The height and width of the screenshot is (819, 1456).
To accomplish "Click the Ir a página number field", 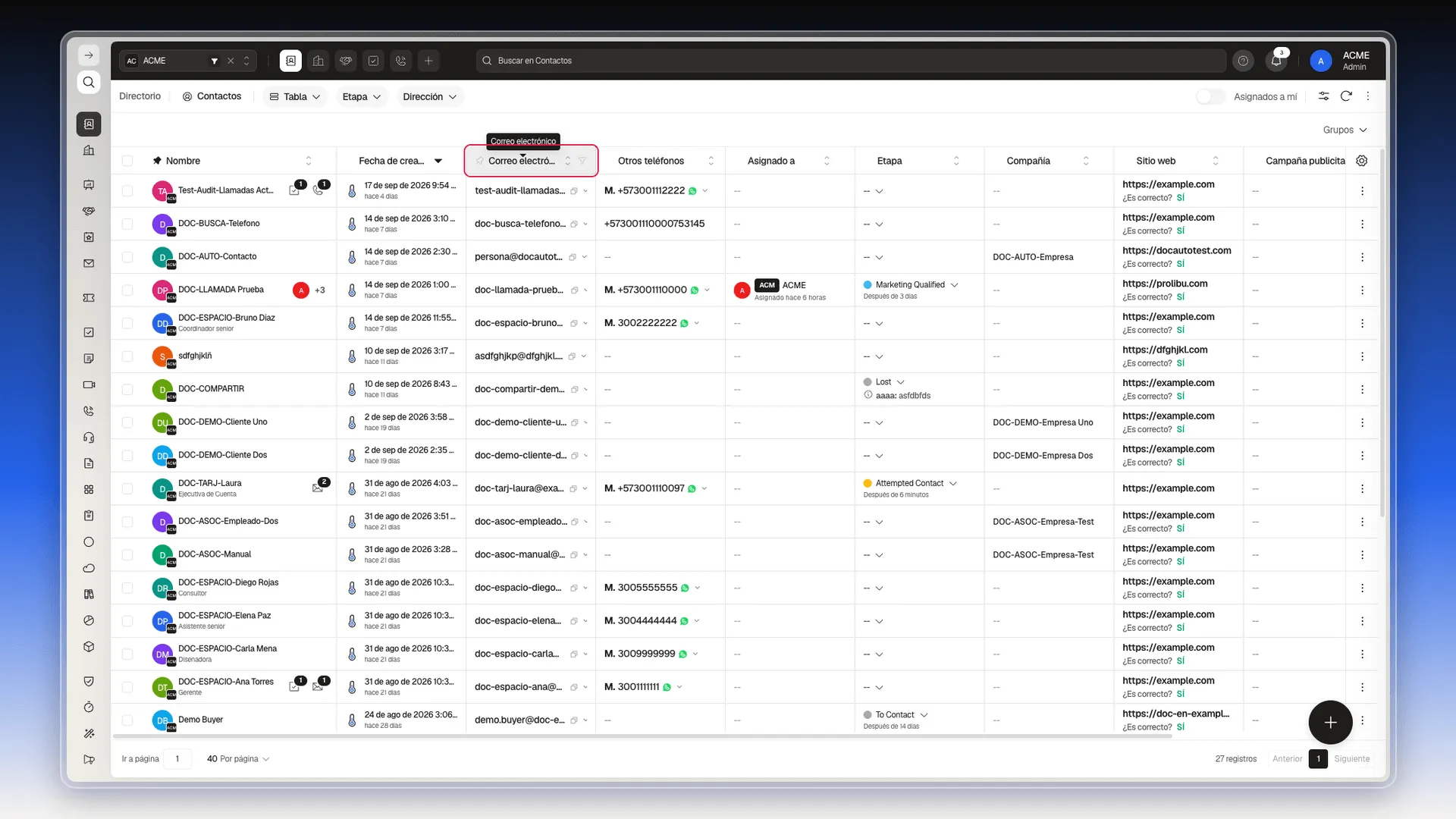I will pyautogui.click(x=177, y=759).
